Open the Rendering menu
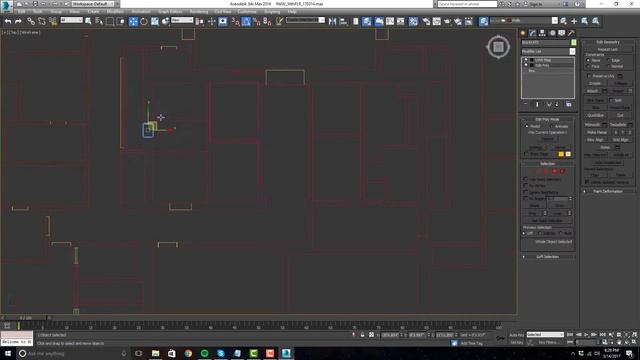Image resolution: width=640 pixels, height=360 pixels. point(198,12)
